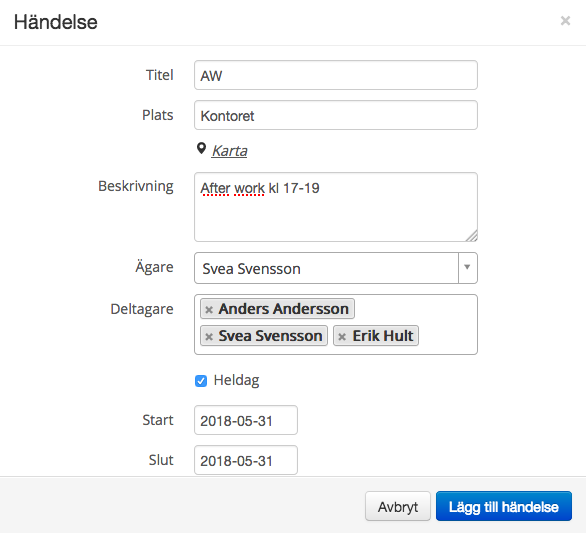
Task: Focus the Titel input field
Action: 336,75
